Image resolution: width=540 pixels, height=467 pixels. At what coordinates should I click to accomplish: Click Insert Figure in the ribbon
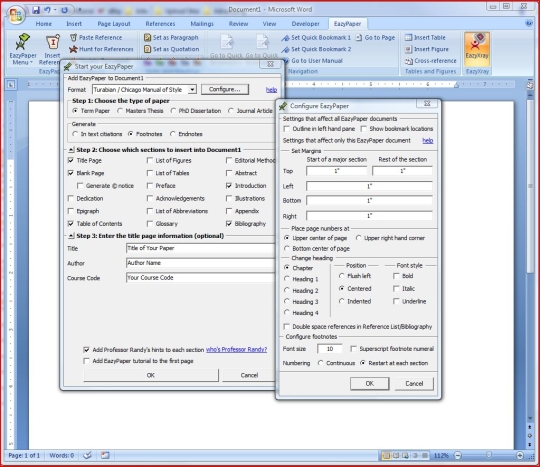click(427, 49)
